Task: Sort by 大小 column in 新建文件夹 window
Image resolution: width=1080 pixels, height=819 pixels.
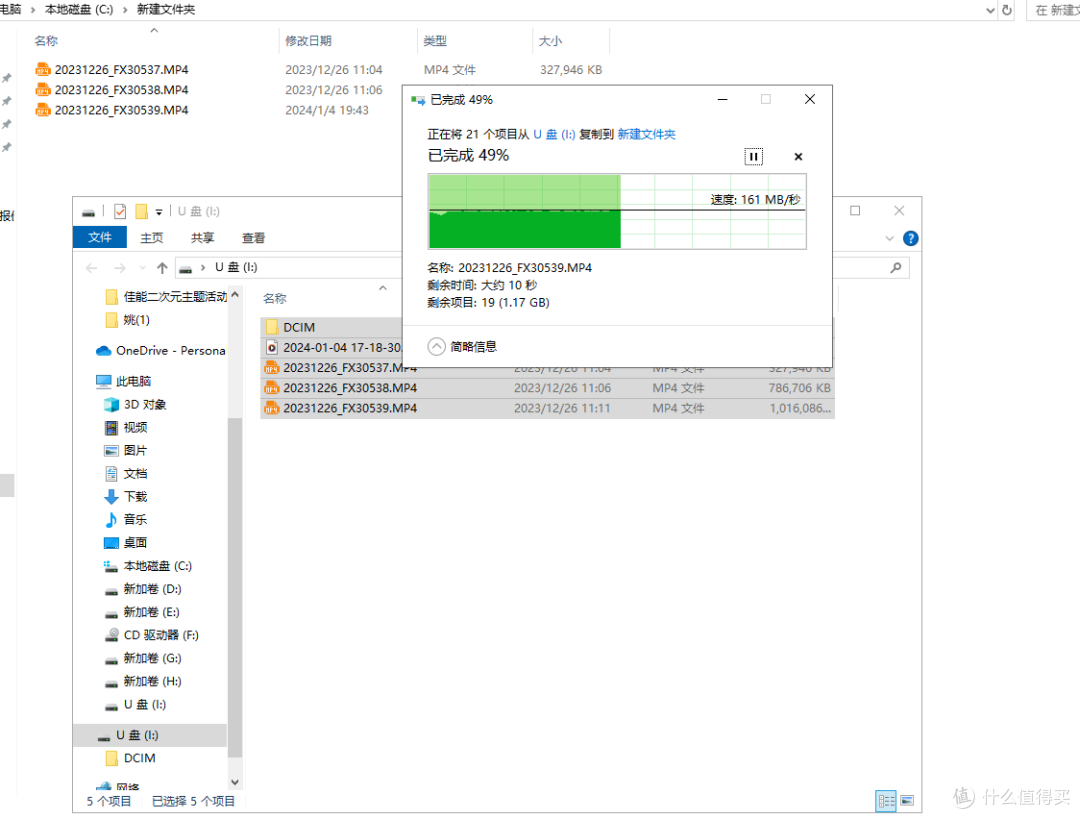Action: (x=550, y=41)
